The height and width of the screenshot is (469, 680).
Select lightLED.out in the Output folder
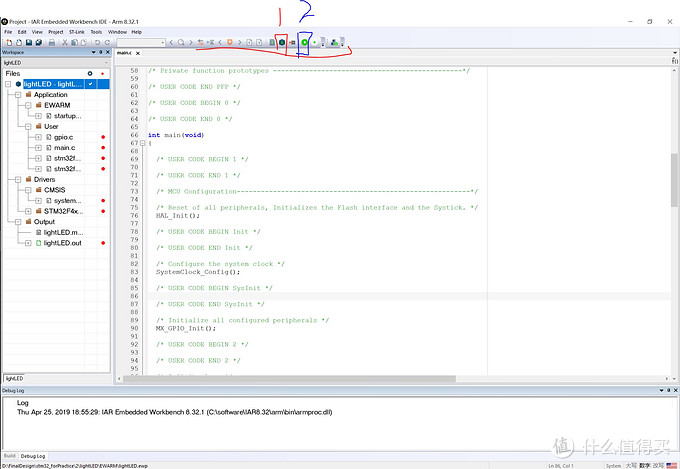pyautogui.click(x=62, y=243)
